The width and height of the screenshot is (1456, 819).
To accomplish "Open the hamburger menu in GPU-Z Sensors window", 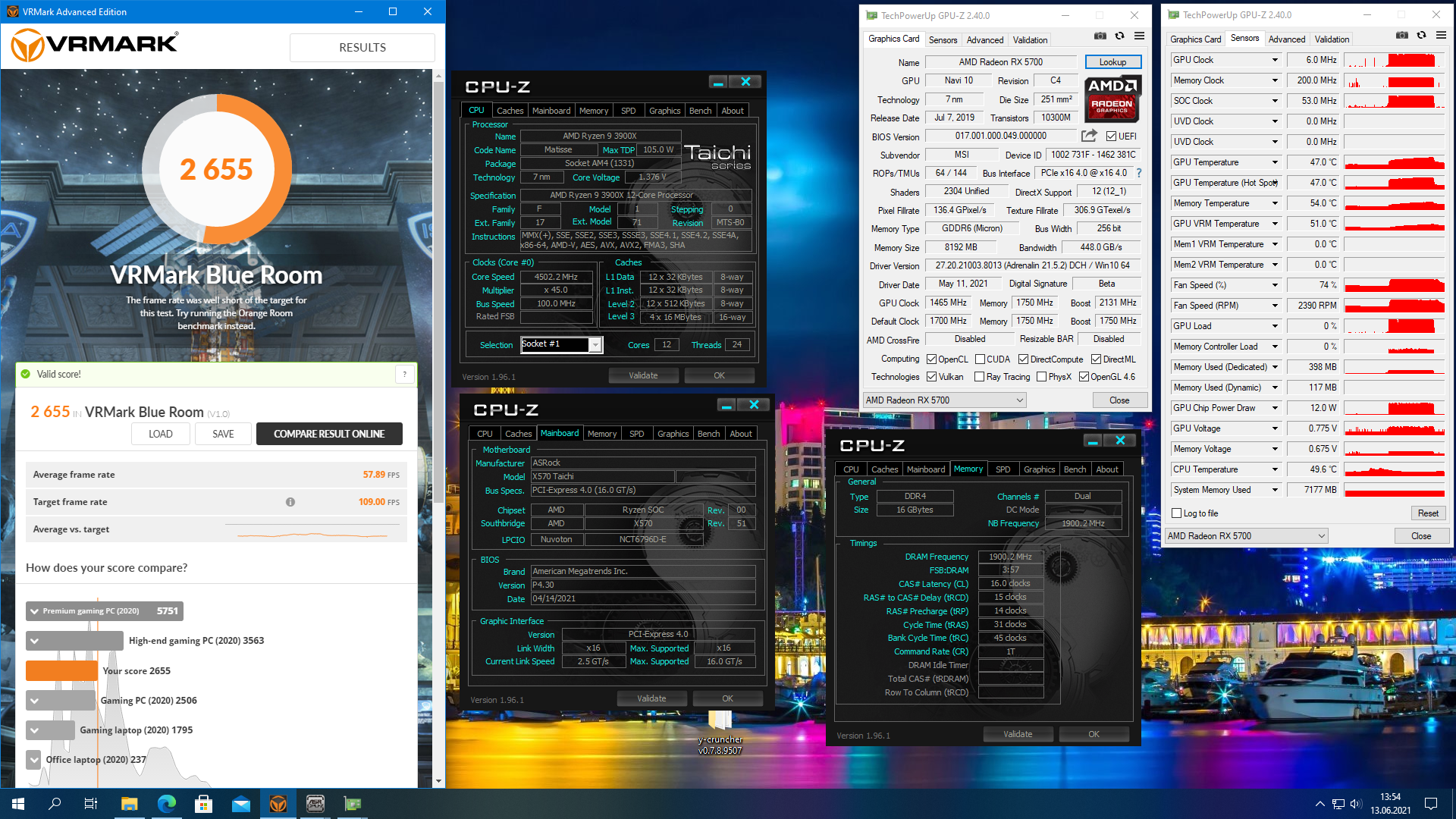I will point(1441,36).
